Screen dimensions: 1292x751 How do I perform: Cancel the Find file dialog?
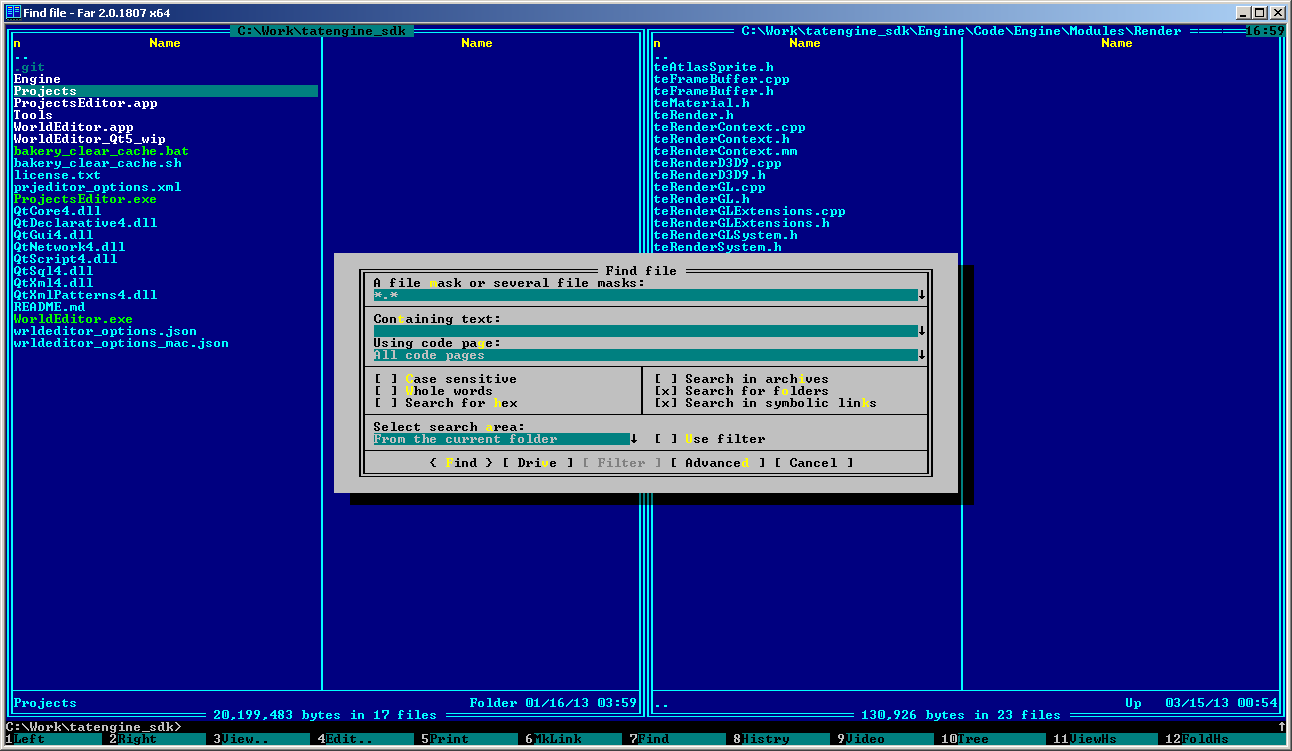point(813,463)
